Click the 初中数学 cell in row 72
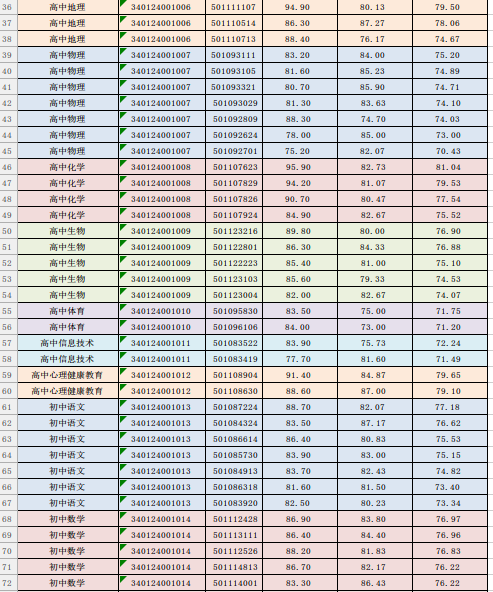493x592 pixels. click(x=68, y=583)
